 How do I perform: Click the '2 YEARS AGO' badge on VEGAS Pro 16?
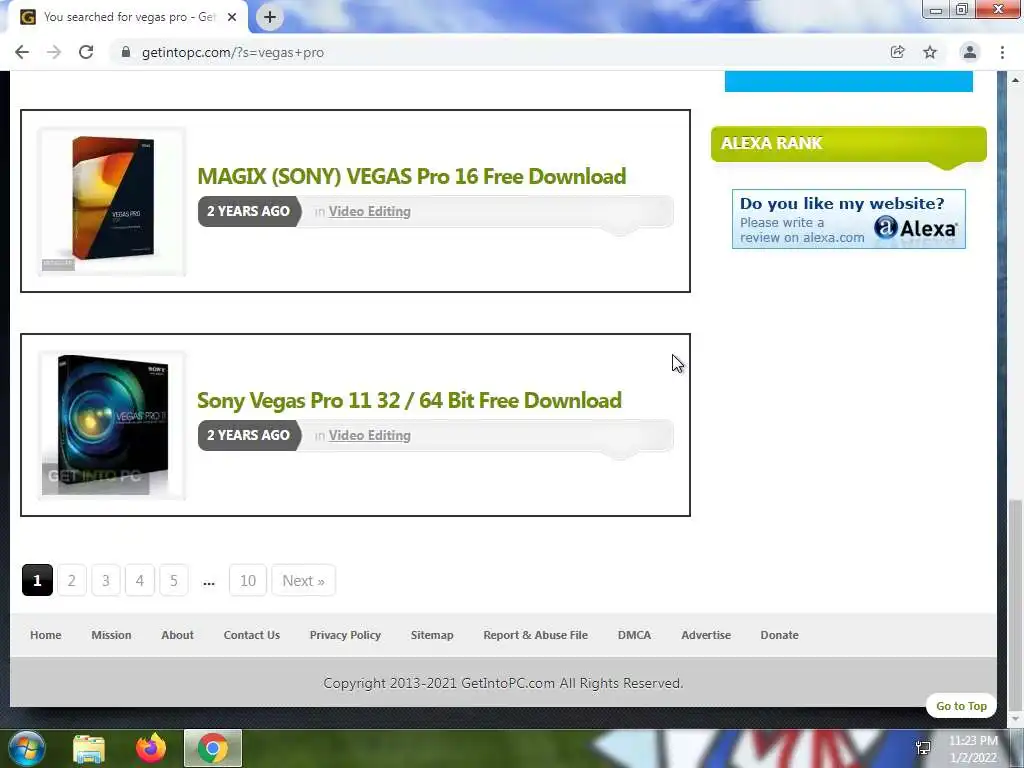pyautogui.click(x=249, y=212)
